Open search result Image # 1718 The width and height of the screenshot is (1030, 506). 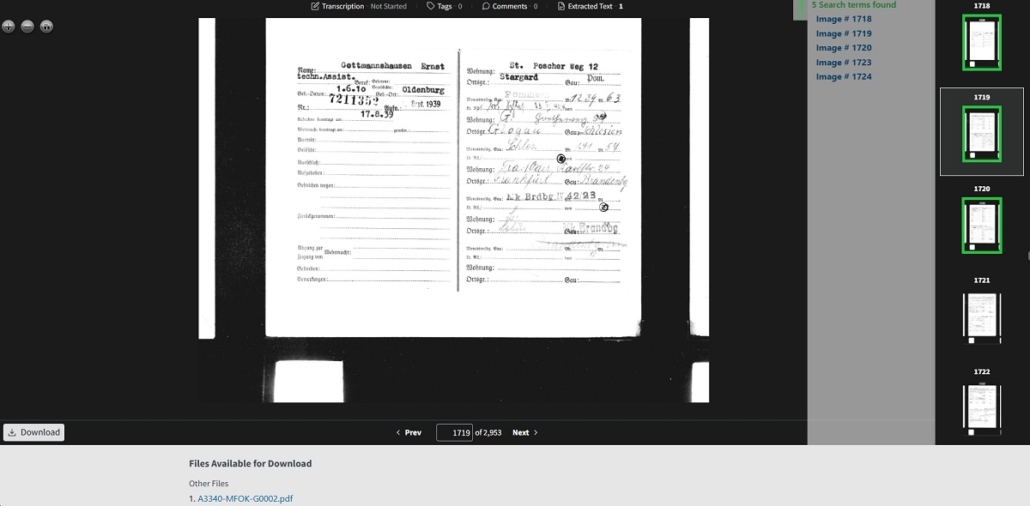pyautogui.click(x=843, y=19)
